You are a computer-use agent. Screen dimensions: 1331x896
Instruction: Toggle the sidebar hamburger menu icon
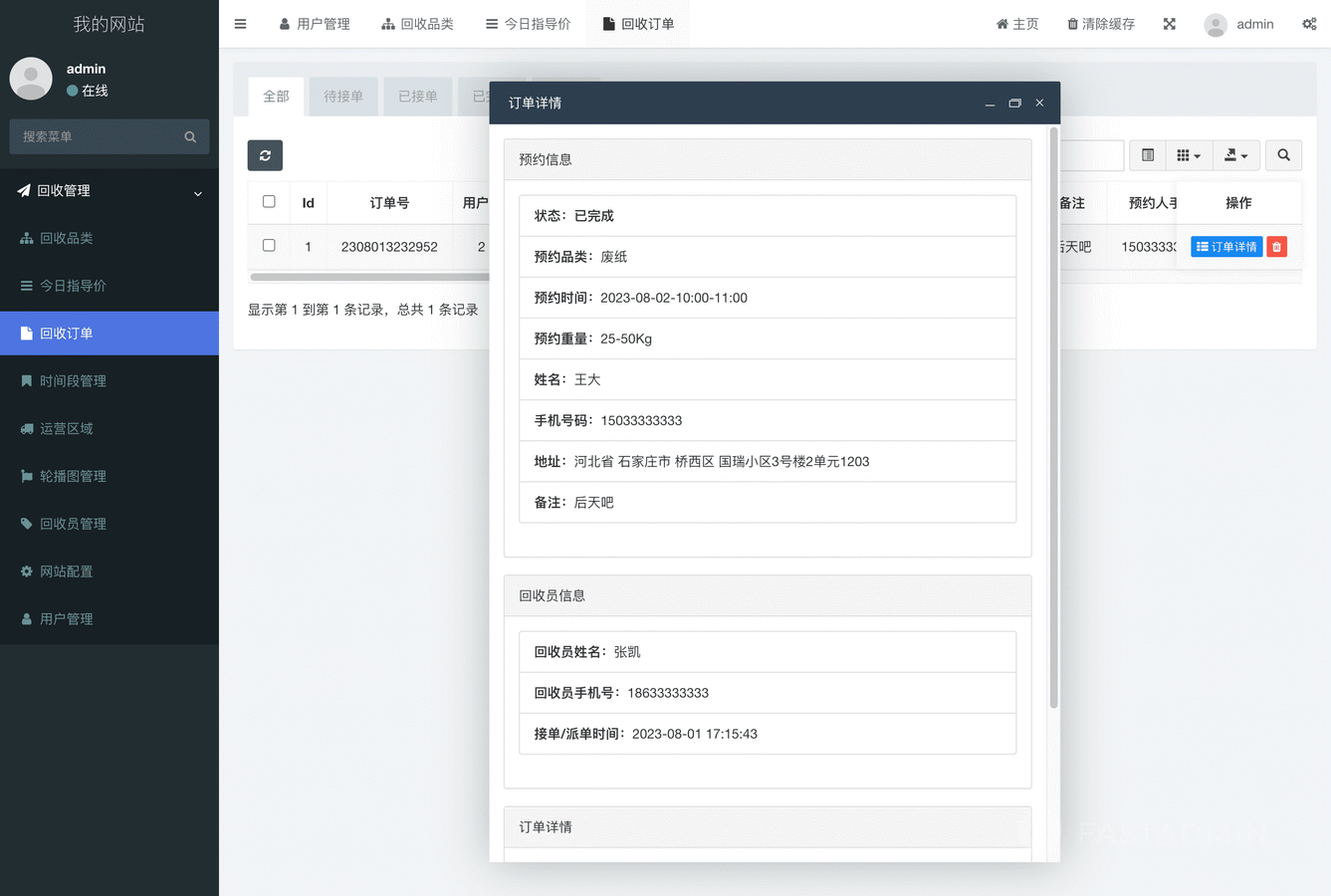[x=240, y=24]
